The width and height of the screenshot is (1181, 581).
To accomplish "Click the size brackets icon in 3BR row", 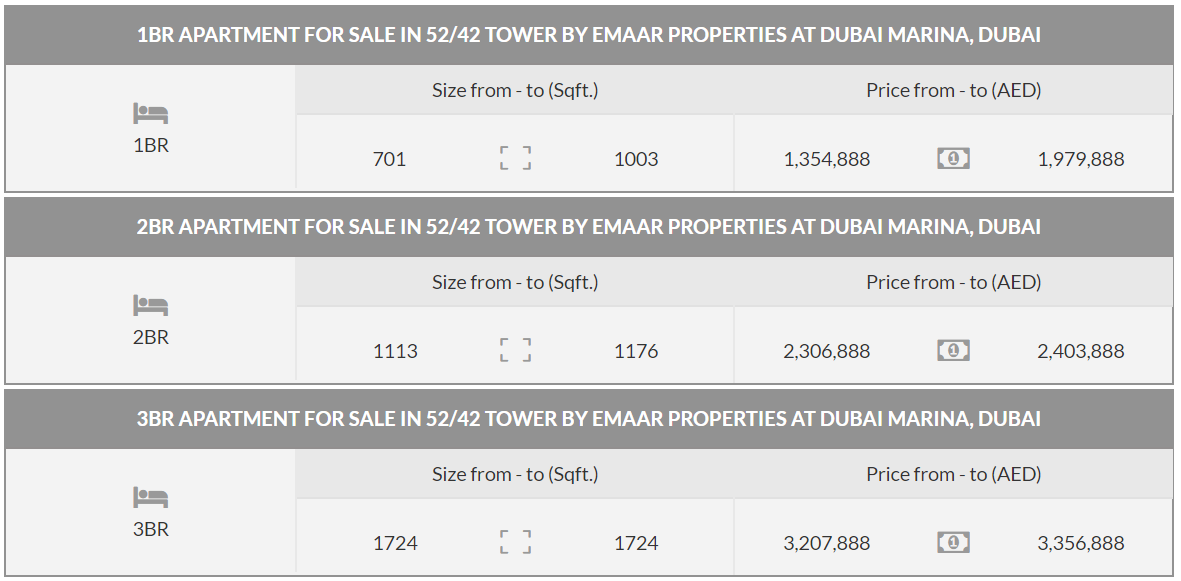I will coord(516,542).
